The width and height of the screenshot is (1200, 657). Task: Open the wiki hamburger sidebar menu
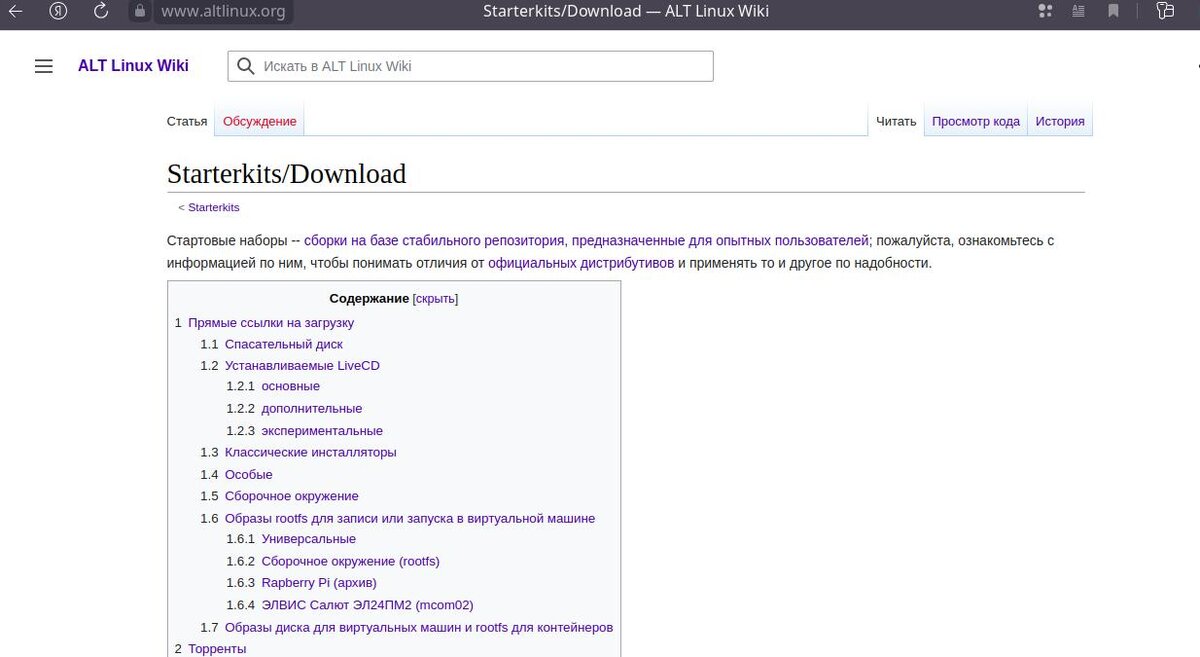coord(43,66)
